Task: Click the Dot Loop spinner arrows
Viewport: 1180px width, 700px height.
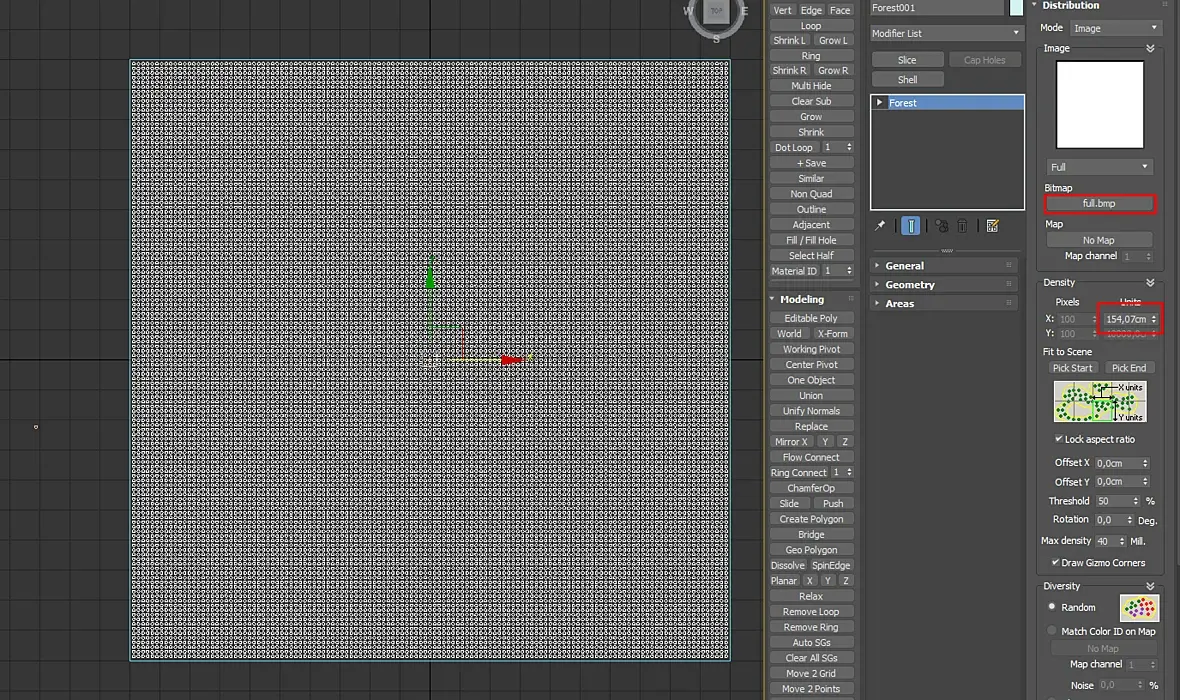Action: pos(849,148)
